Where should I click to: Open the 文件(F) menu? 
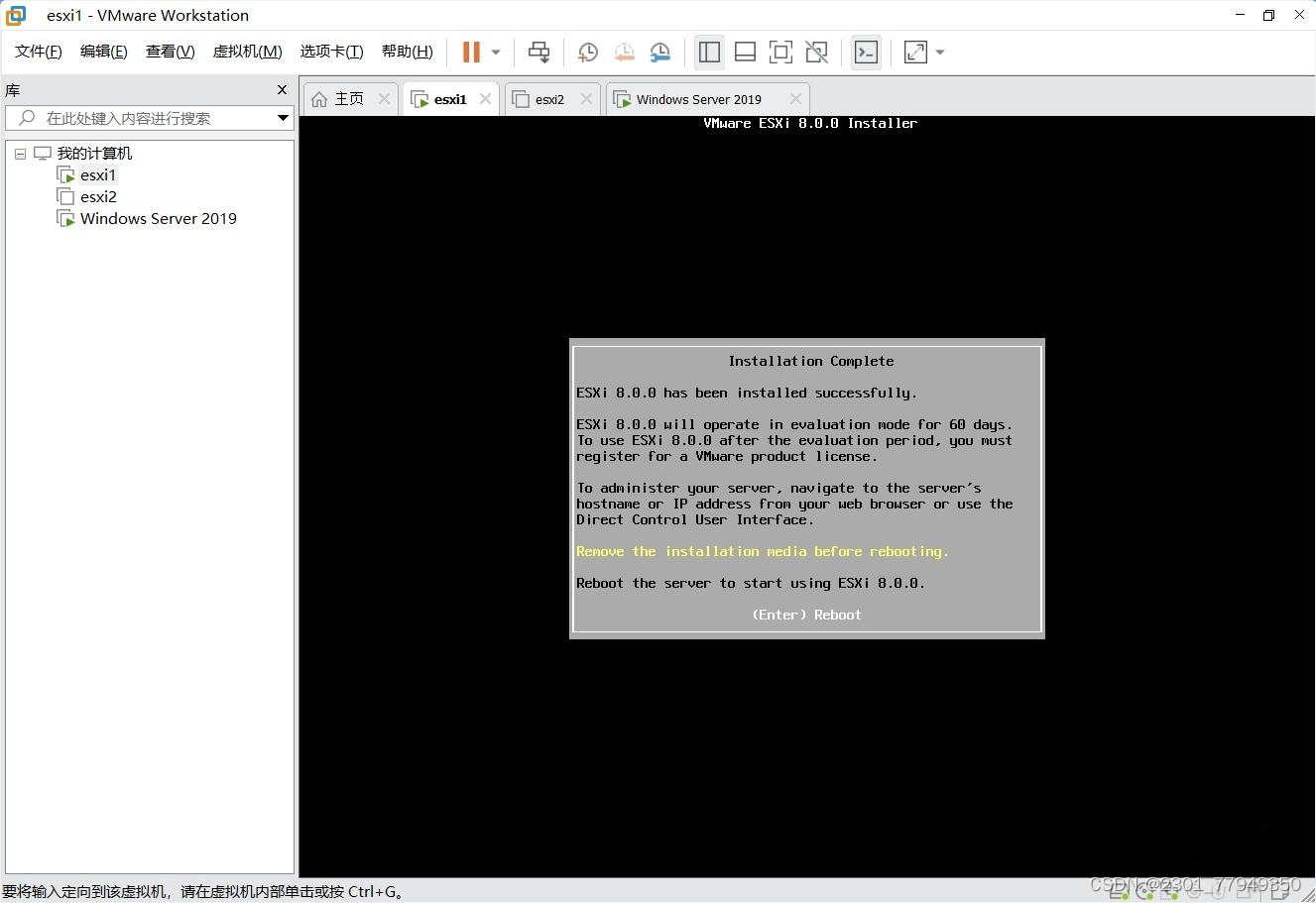tap(39, 52)
